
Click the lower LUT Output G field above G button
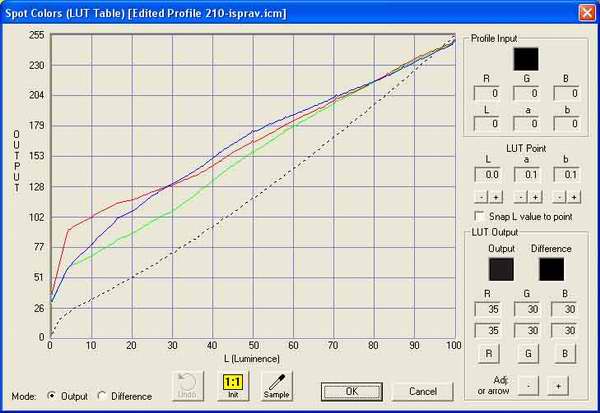[527, 330]
